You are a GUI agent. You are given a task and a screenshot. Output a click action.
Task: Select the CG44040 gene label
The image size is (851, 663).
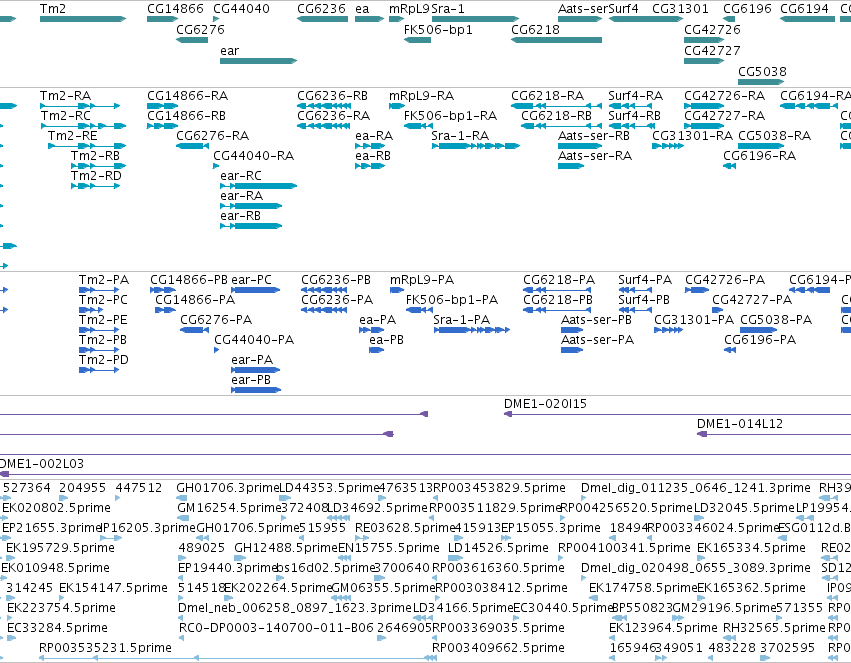241,9
